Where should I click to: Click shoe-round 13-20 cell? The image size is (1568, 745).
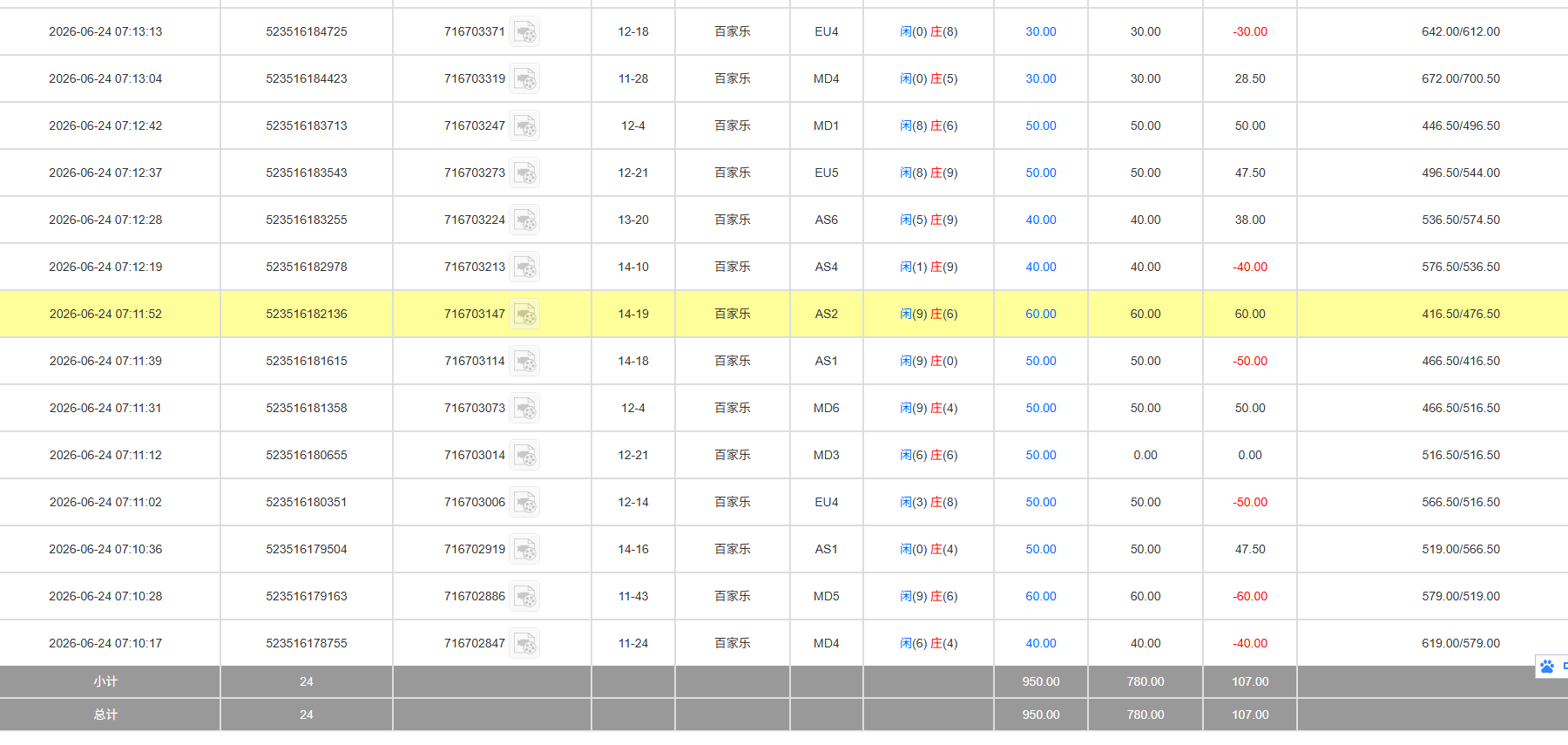(633, 220)
